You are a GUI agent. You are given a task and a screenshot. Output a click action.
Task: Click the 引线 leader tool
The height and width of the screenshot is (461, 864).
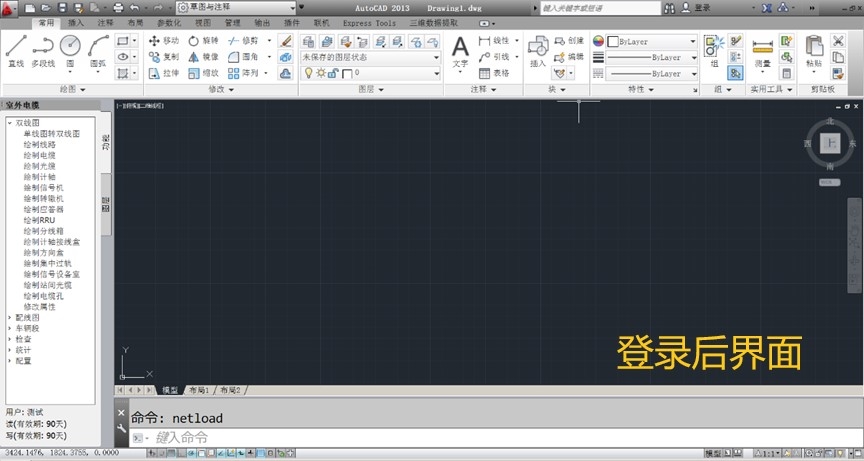pos(494,57)
